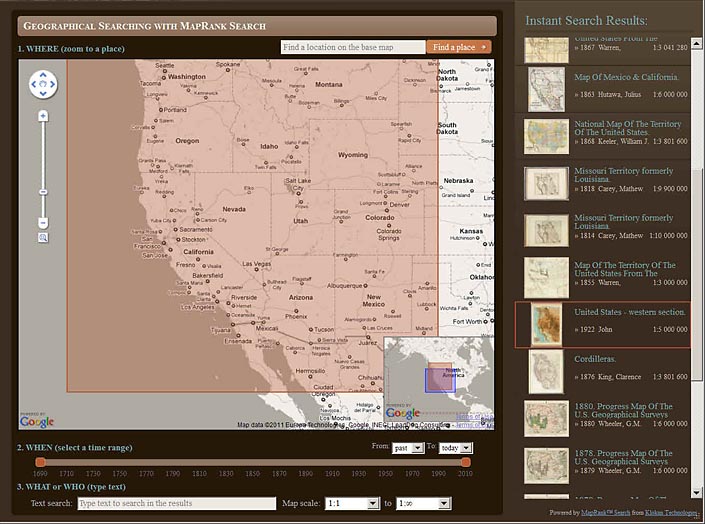The image size is (705, 524).
Task: Open the To date dropdown
Action: 454,449
